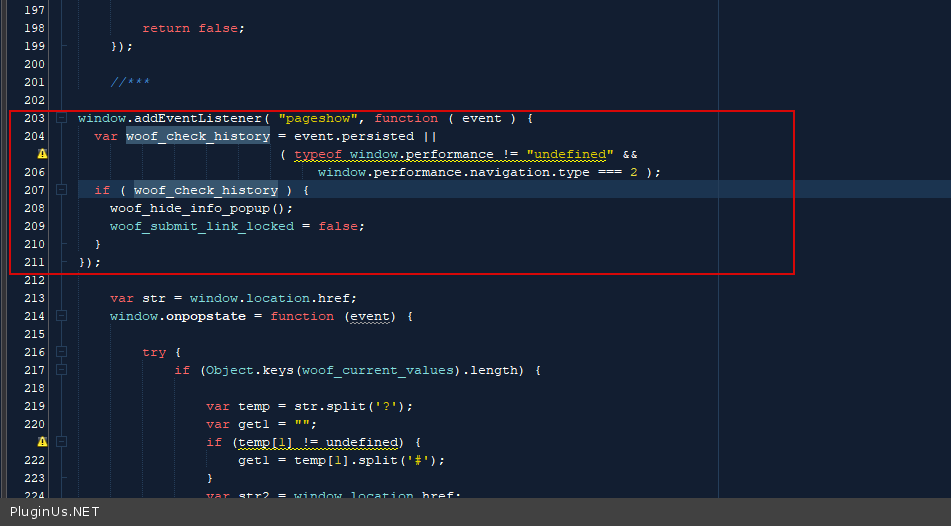Image resolution: width=951 pixels, height=526 pixels.
Task: Collapse the pageshow listener fold at line 203
Action: [x=62, y=118]
